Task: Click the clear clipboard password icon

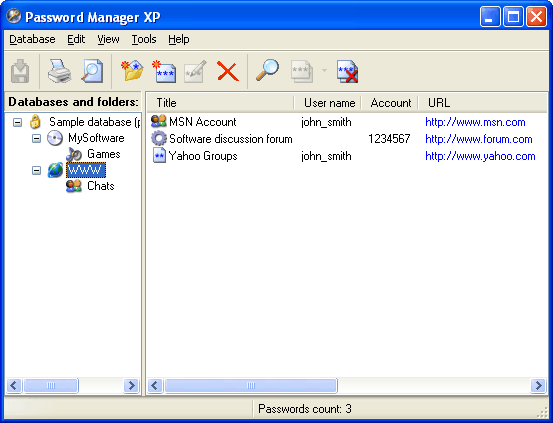Action: click(x=348, y=72)
